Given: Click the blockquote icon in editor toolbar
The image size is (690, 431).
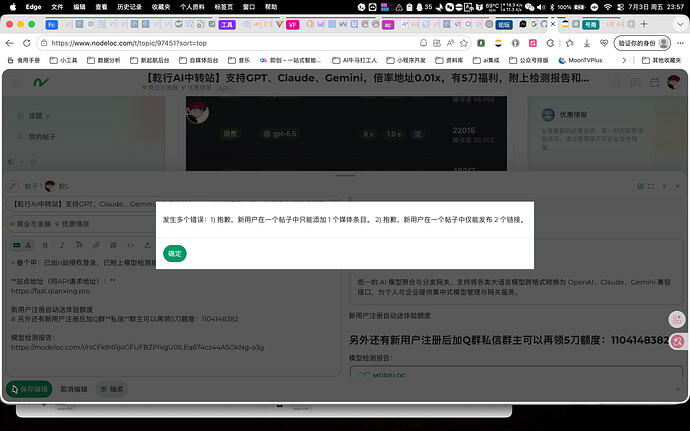Looking at the screenshot, I should [113, 245].
